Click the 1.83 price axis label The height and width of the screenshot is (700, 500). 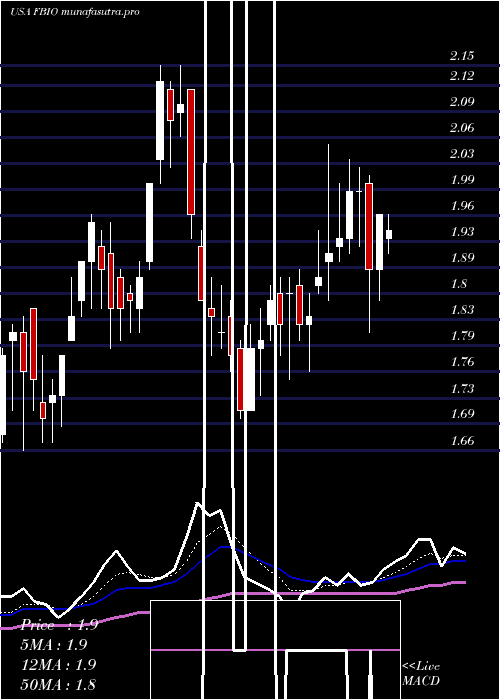[462, 309]
